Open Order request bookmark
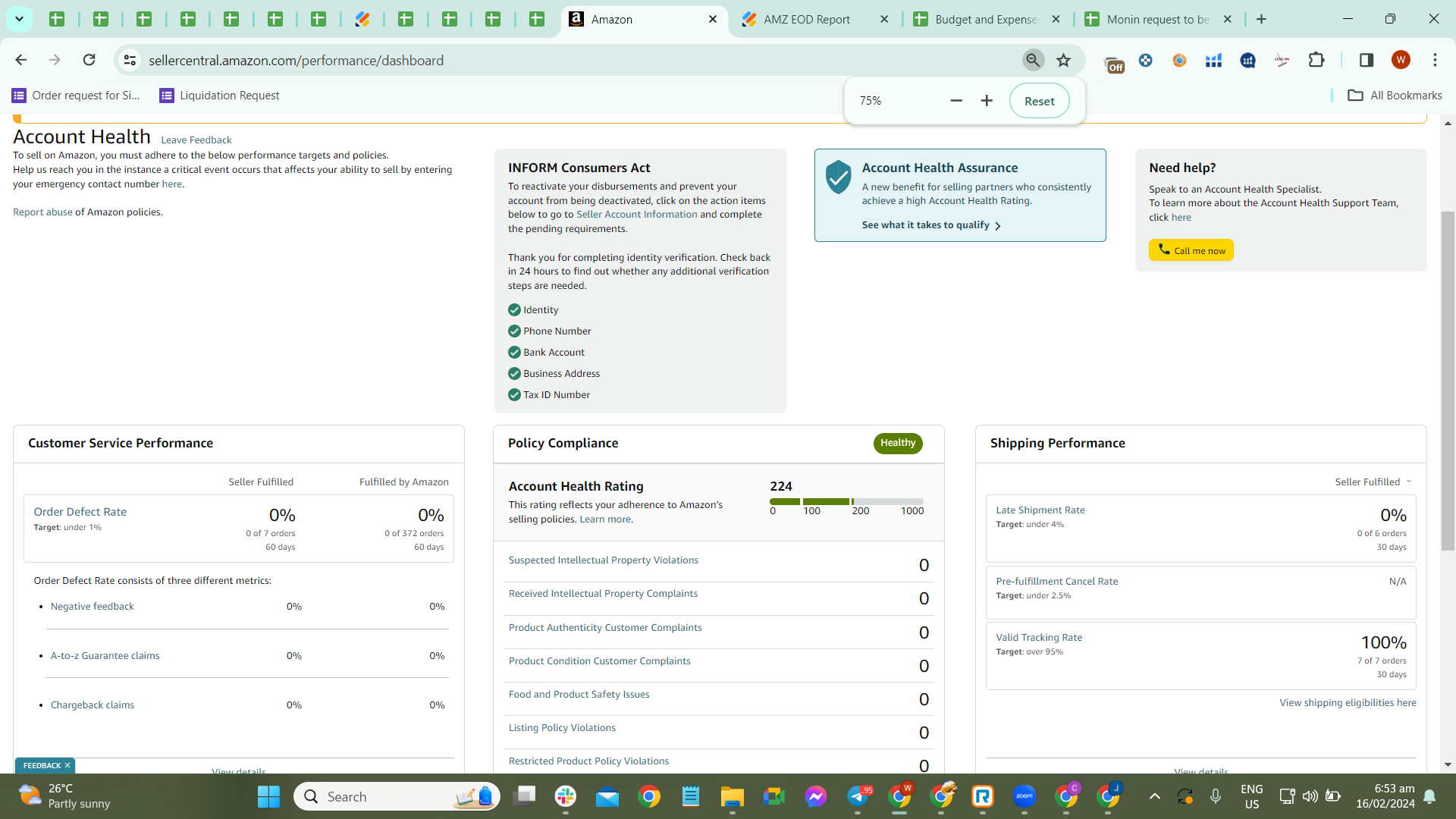Screen dimensions: 1456x819 coord(76,96)
